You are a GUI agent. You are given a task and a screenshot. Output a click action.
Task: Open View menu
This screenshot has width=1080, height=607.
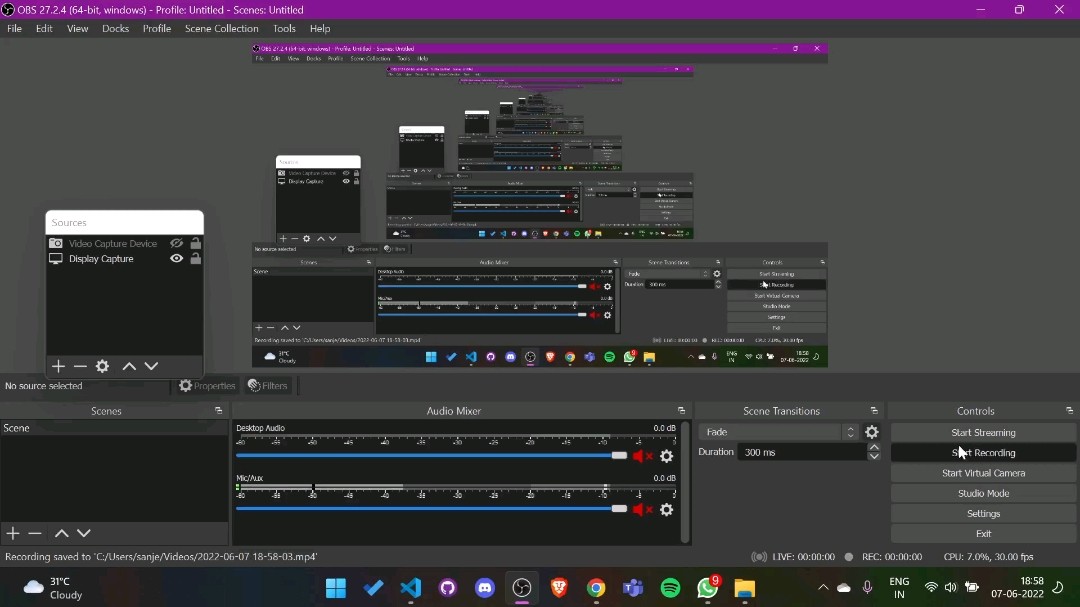(x=77, y=28)
